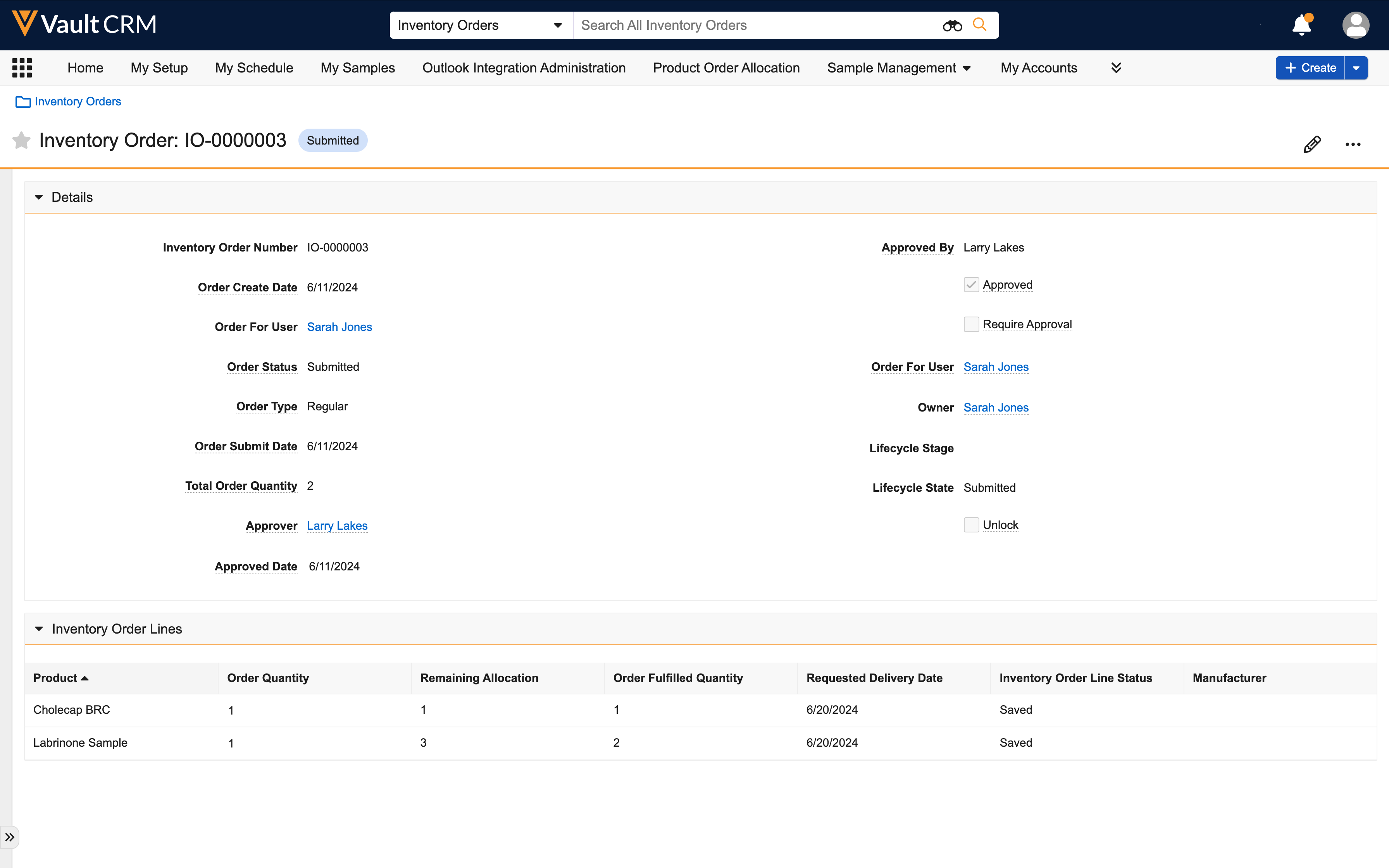Screen dimensions: 1389x868
Task: Favorite this order with the star icon
Action: 21,140
